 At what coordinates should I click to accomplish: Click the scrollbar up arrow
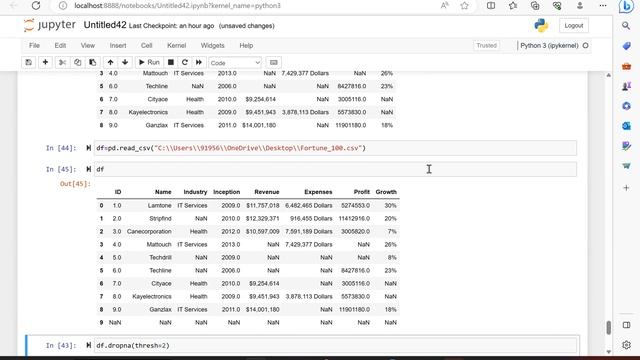[x=608, y=76]
